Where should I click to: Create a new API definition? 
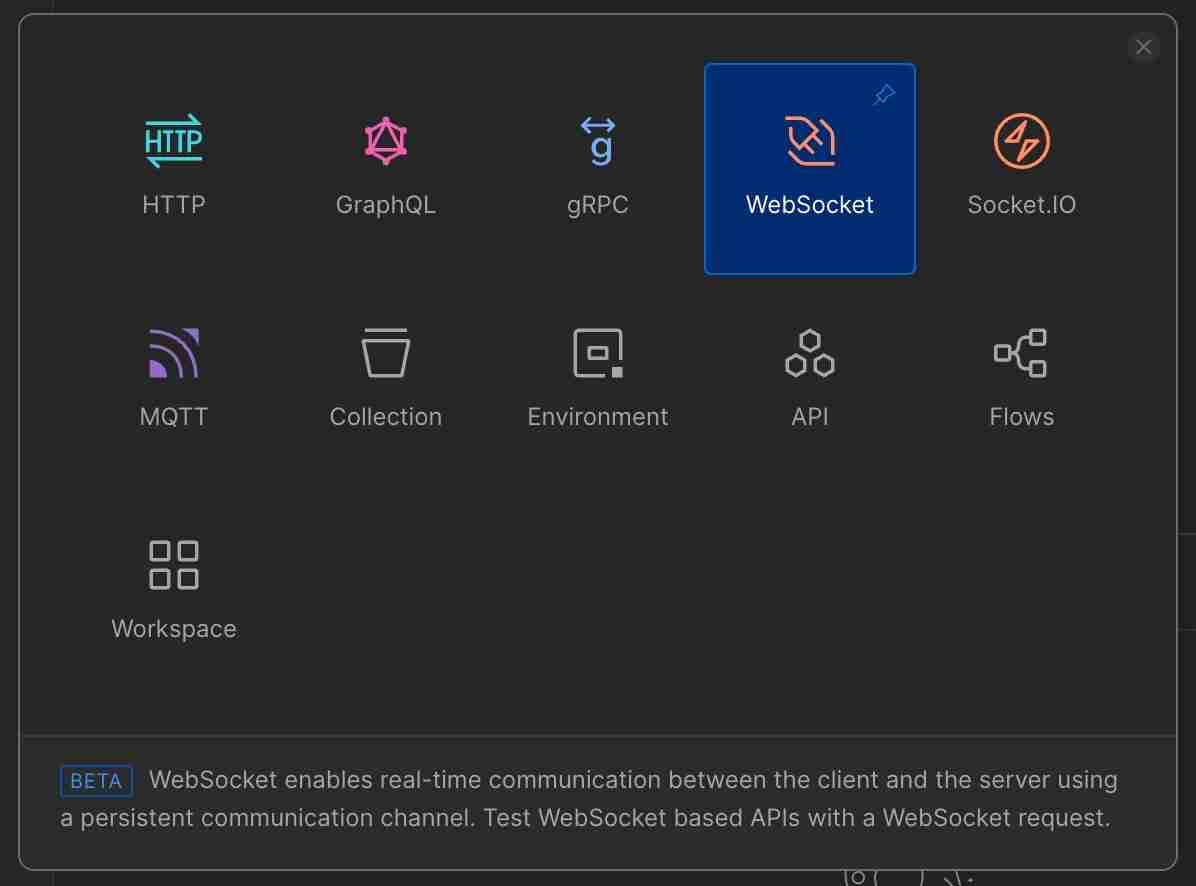coord(810,377)
